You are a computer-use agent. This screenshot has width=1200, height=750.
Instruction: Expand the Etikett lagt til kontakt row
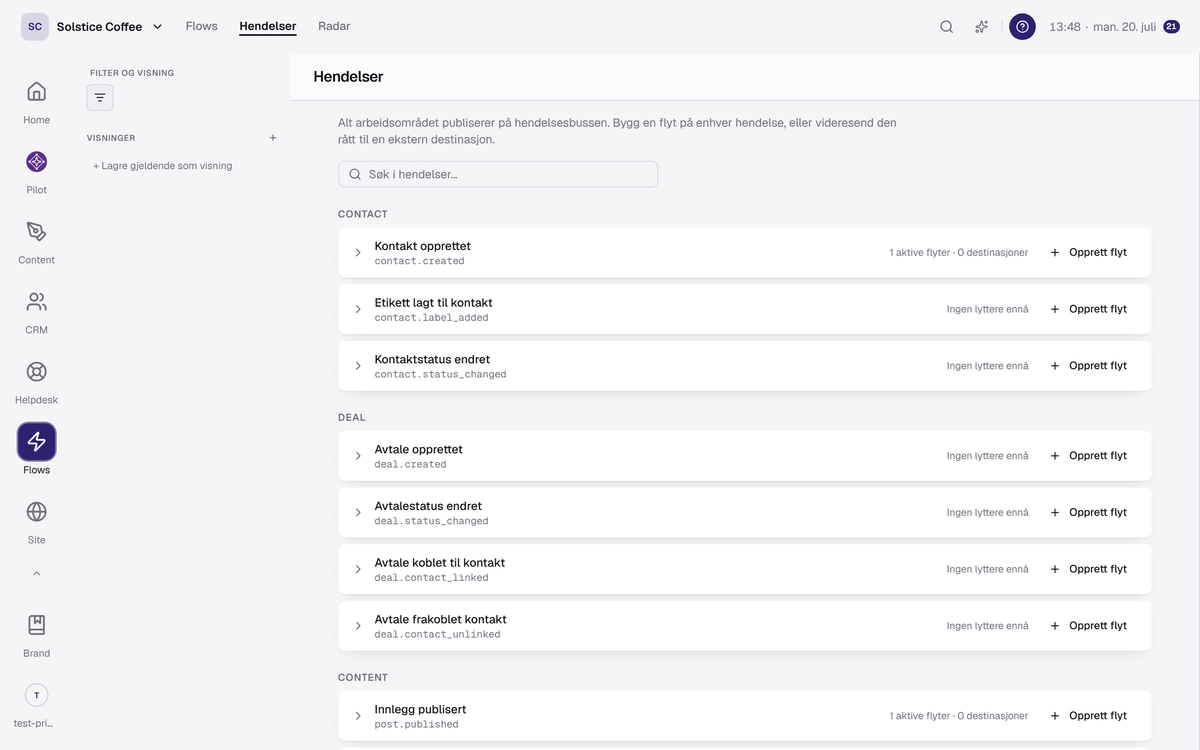point(358,310)
